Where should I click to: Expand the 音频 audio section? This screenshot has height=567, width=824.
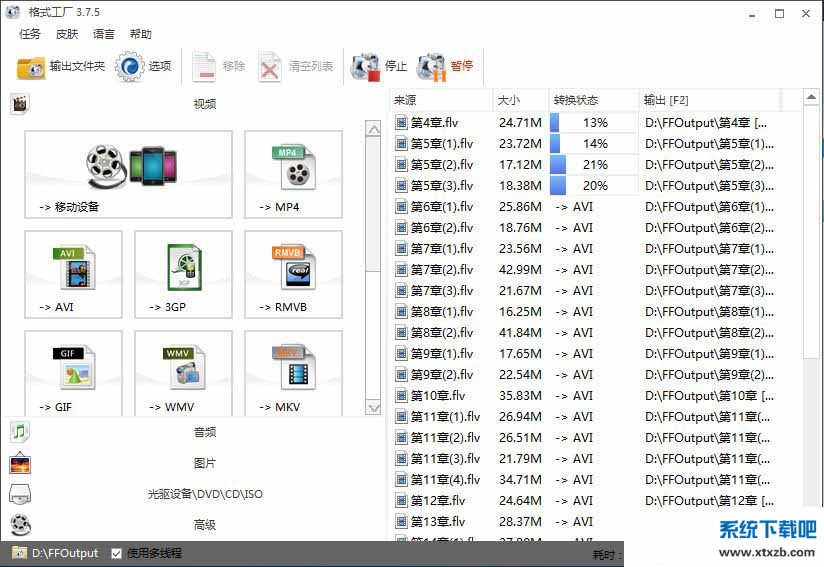[204, 432]
